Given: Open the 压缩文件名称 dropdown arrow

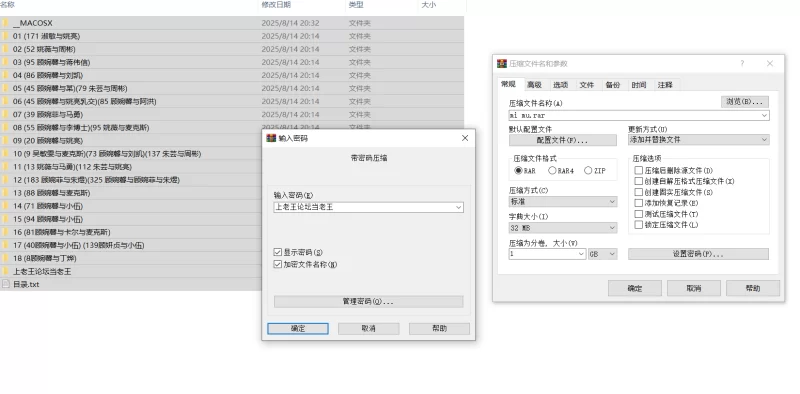Looking at the screenshot, I should (x=764, y=116).
